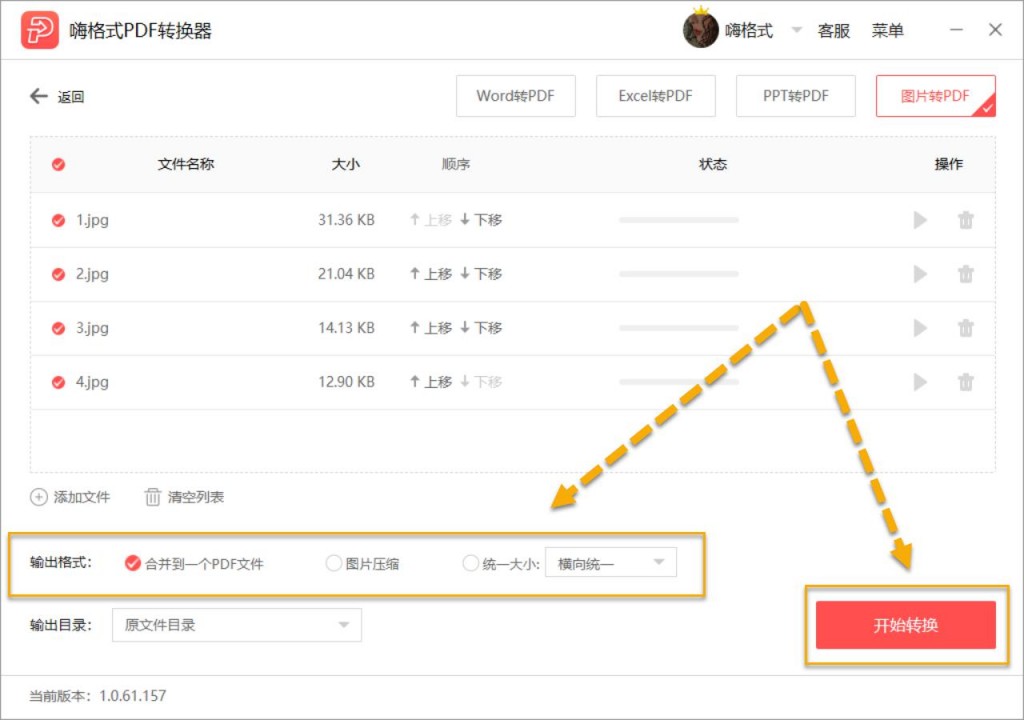1024x720 pixels.
Task: Click the 大小 column header
Action: pos(345,164)
